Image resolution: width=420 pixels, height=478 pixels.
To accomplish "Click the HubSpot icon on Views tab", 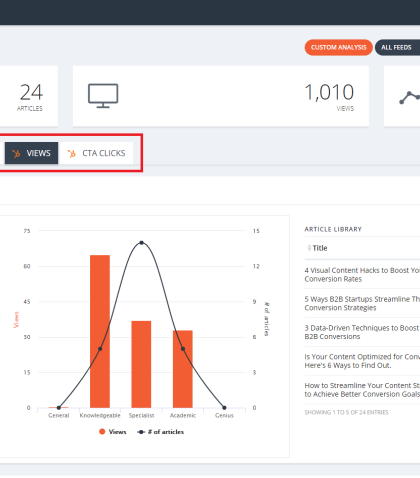I will point(16,153).
